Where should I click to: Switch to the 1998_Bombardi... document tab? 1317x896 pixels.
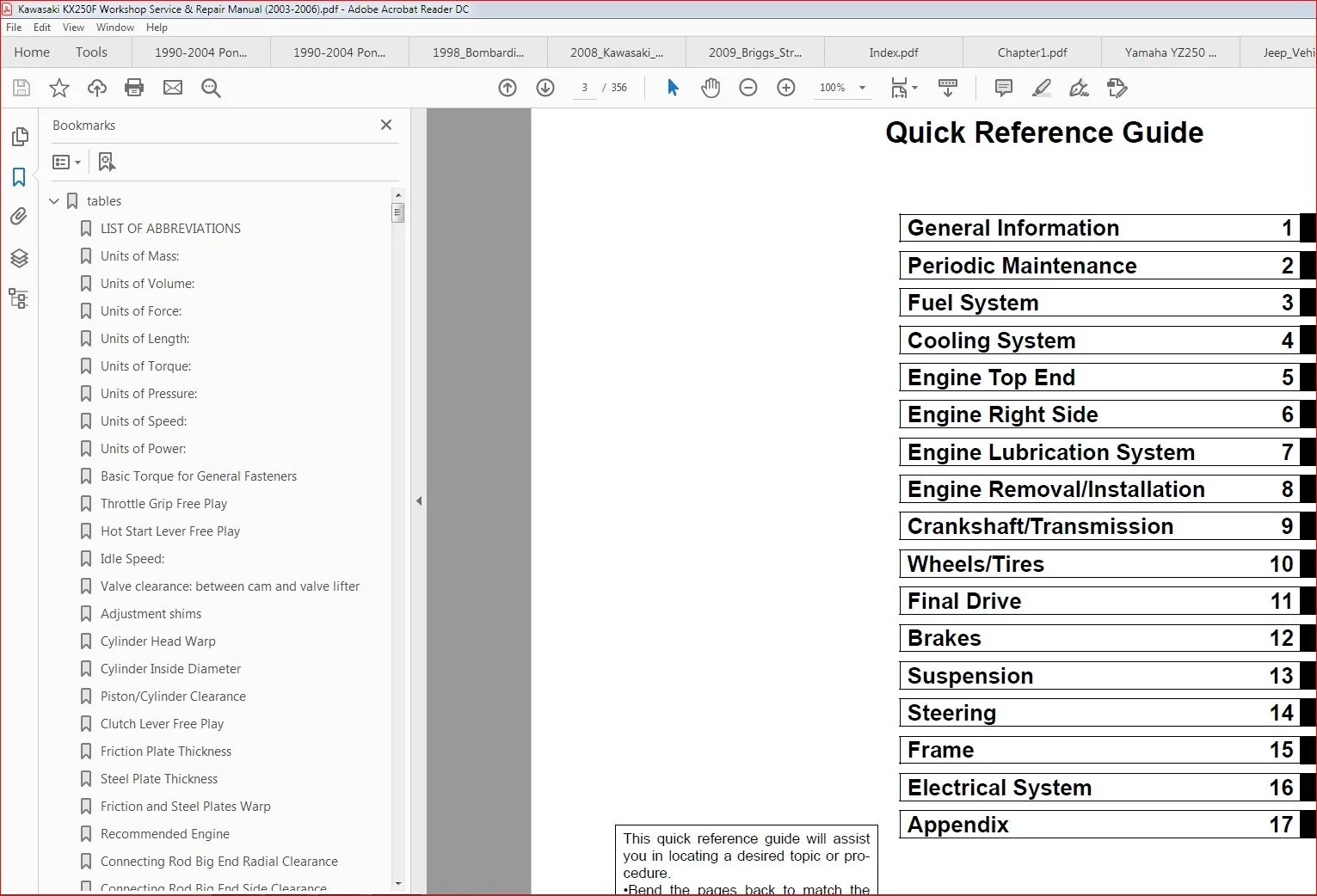478,52
